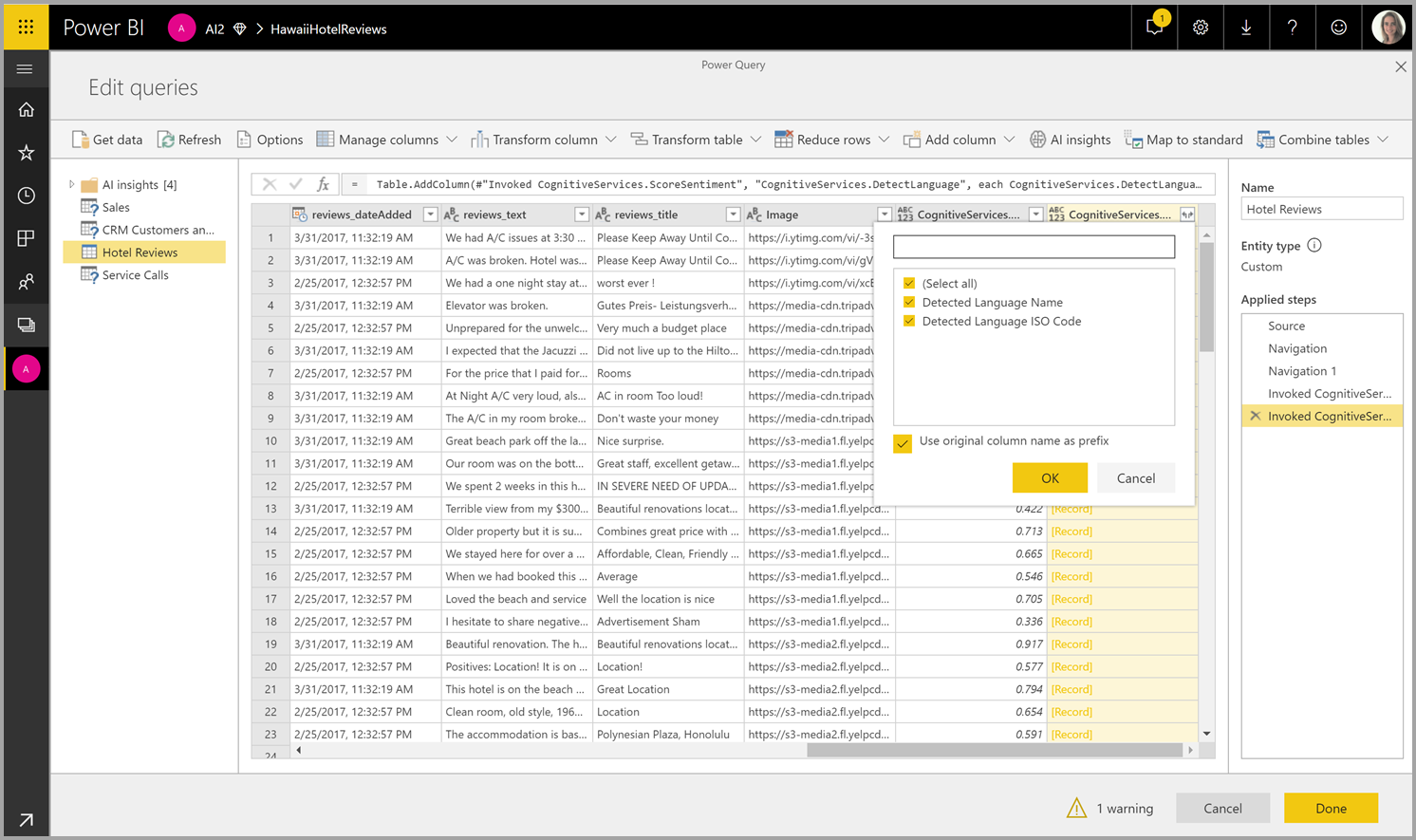Click the expand arrow icon at sidebar bottom

point(26,819)
